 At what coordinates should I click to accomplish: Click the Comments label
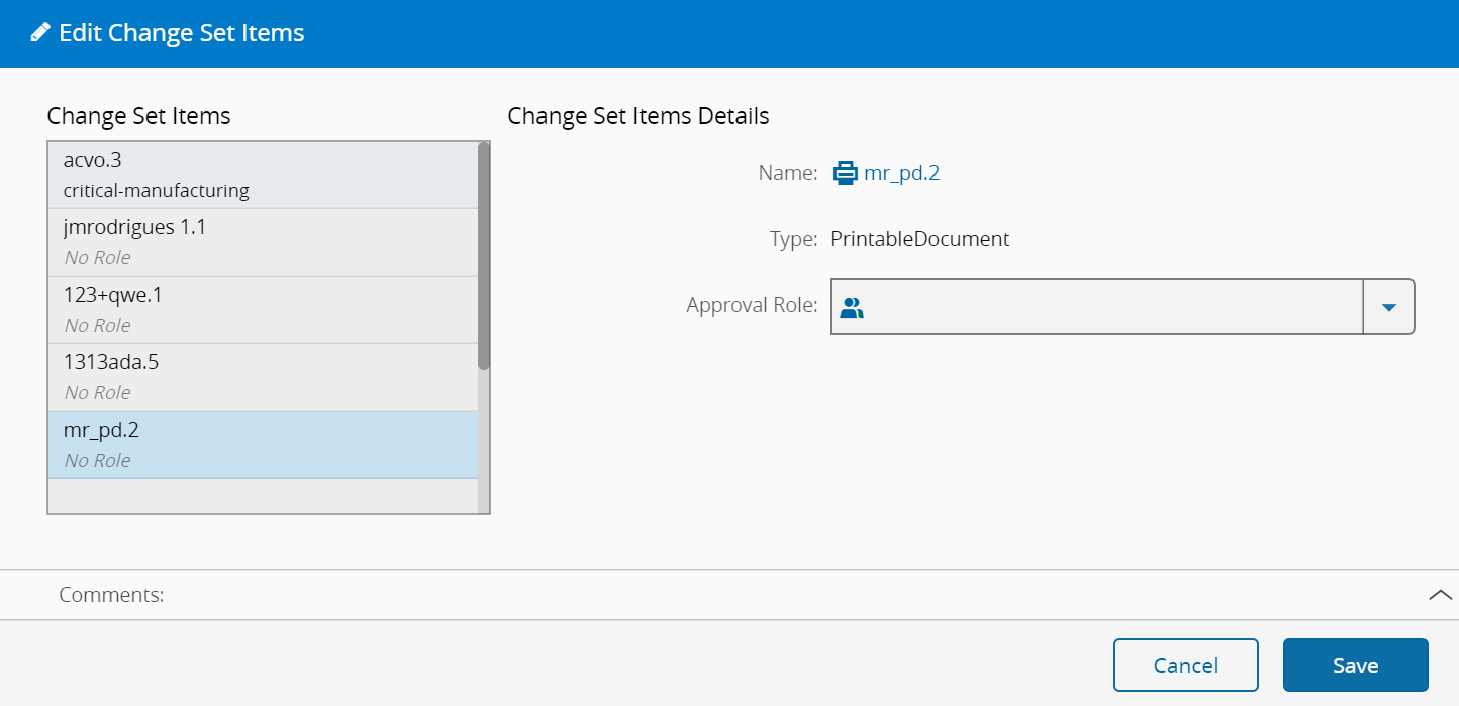pyautogui.click(x=112, y=595)
